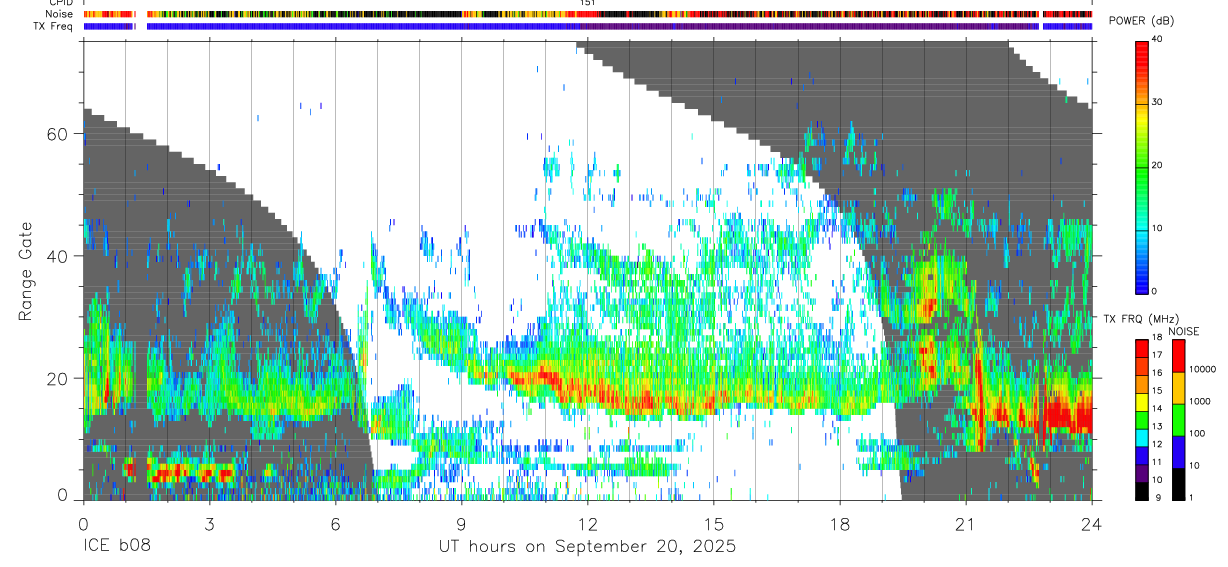Click the 12 hour label on the UT axis
Image resolution: width=1228 pixels, height=567 pixels.
point(588,522)
